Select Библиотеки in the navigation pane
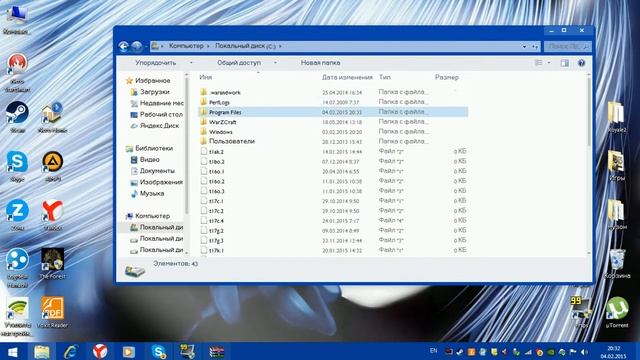 154,149
